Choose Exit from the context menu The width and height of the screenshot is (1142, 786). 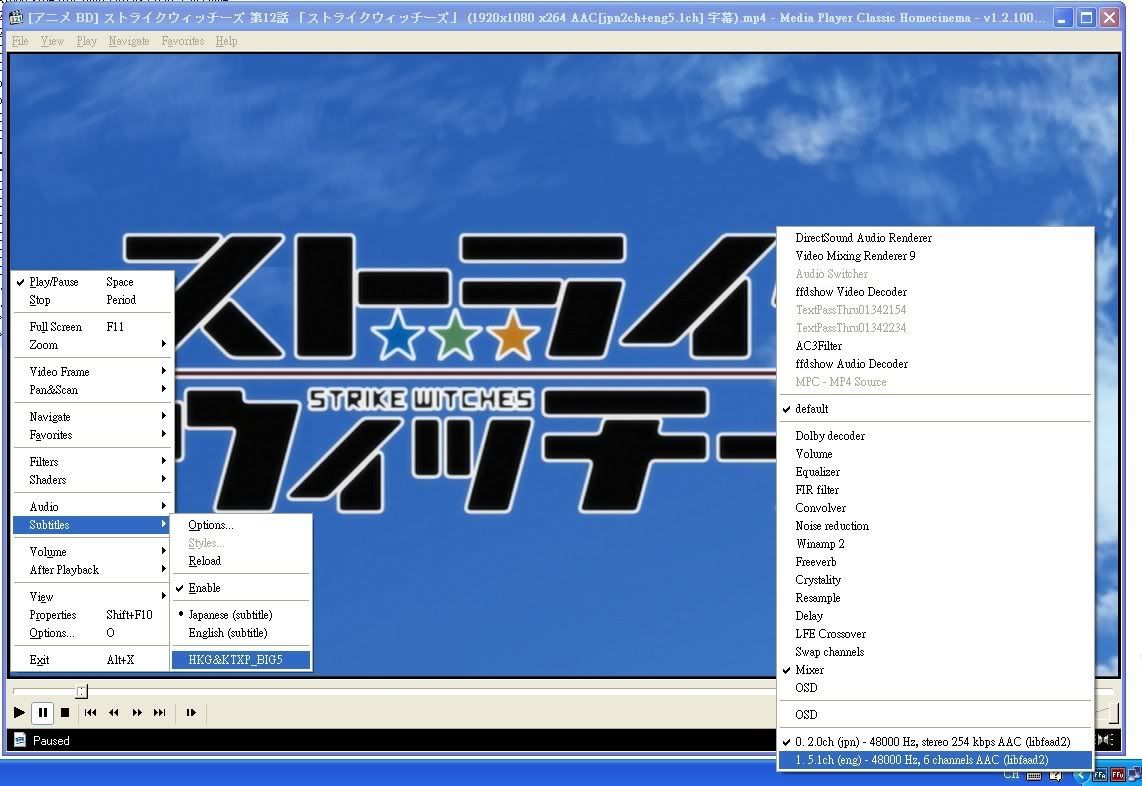(x=93, y=660)
